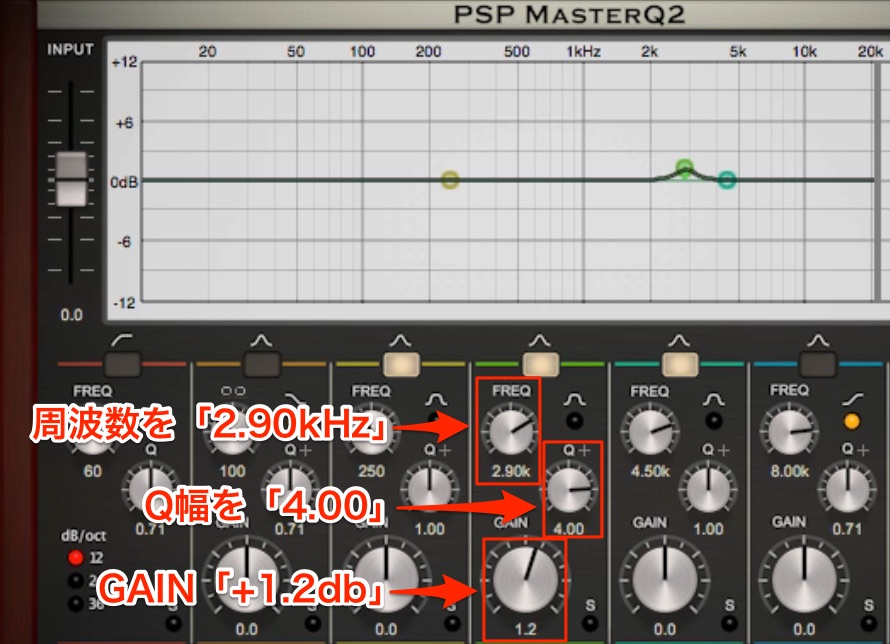This screenshot has width=890, height=644.
Task: Disable the yellow 250 Hz band button
Action: pos(401,364)
